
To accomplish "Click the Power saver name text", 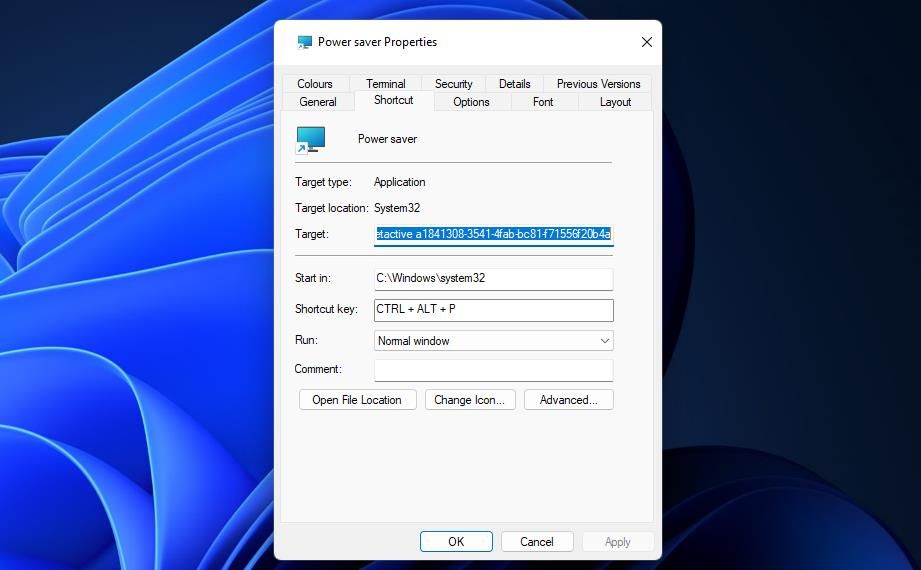I will point(387,139).
